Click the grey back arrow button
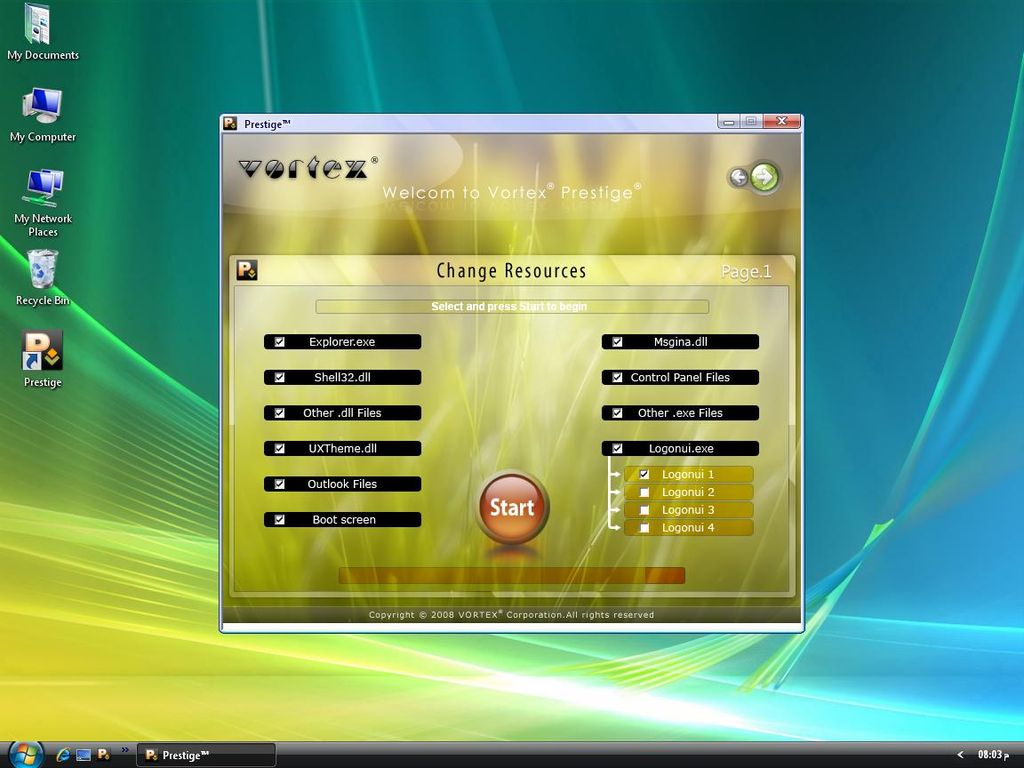This screenshot has height=768, width=1024. tap(738, 177)
